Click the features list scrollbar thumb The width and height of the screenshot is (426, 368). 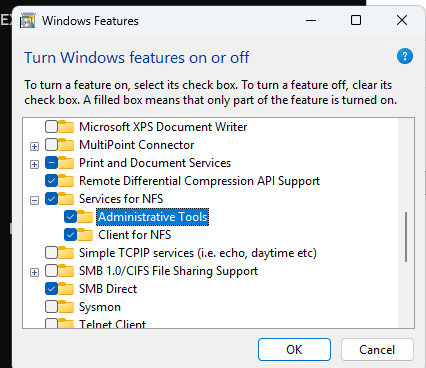406,237
